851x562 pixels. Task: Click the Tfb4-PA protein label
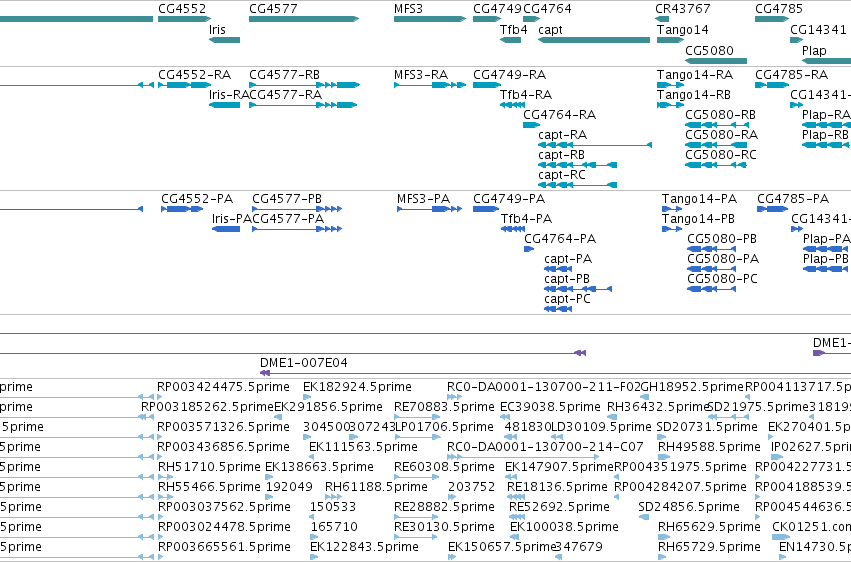(x=526, y=219)
